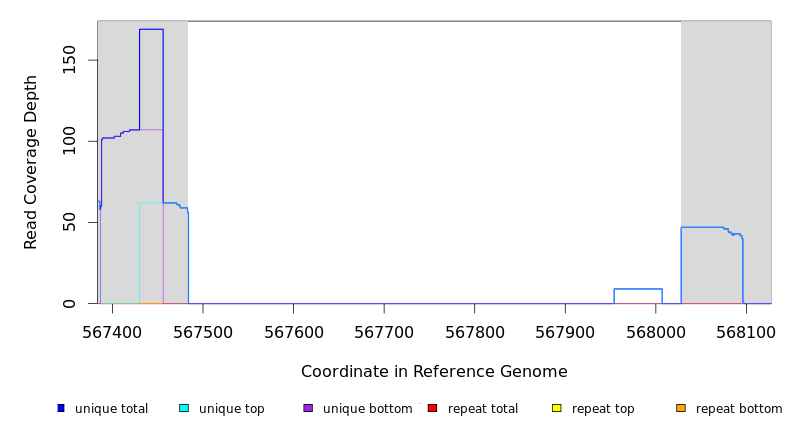Click the 'repeat total' legend label
Screen dimensions: 792x432
pyautogui.click(x=483, y=409)
